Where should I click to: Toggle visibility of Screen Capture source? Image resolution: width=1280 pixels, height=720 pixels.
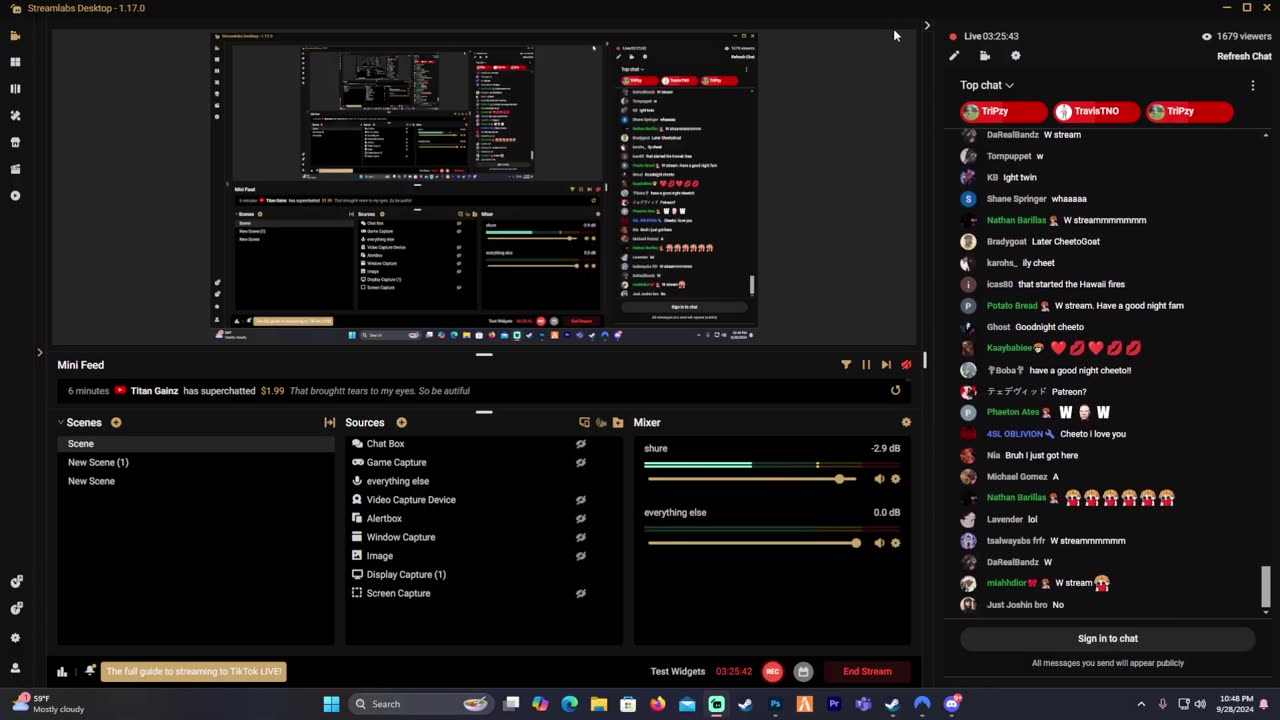point(580,594)
